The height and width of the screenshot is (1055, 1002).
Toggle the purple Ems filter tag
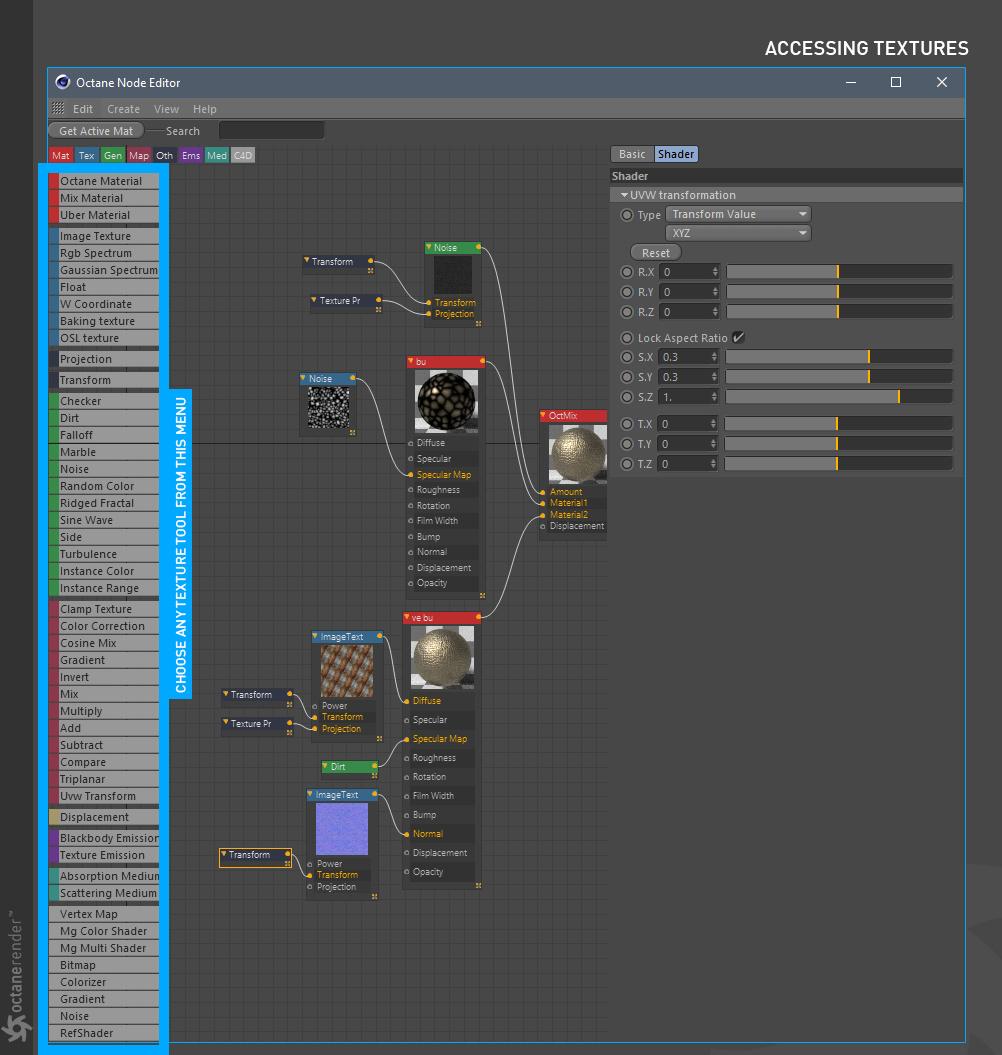[191, 155]
